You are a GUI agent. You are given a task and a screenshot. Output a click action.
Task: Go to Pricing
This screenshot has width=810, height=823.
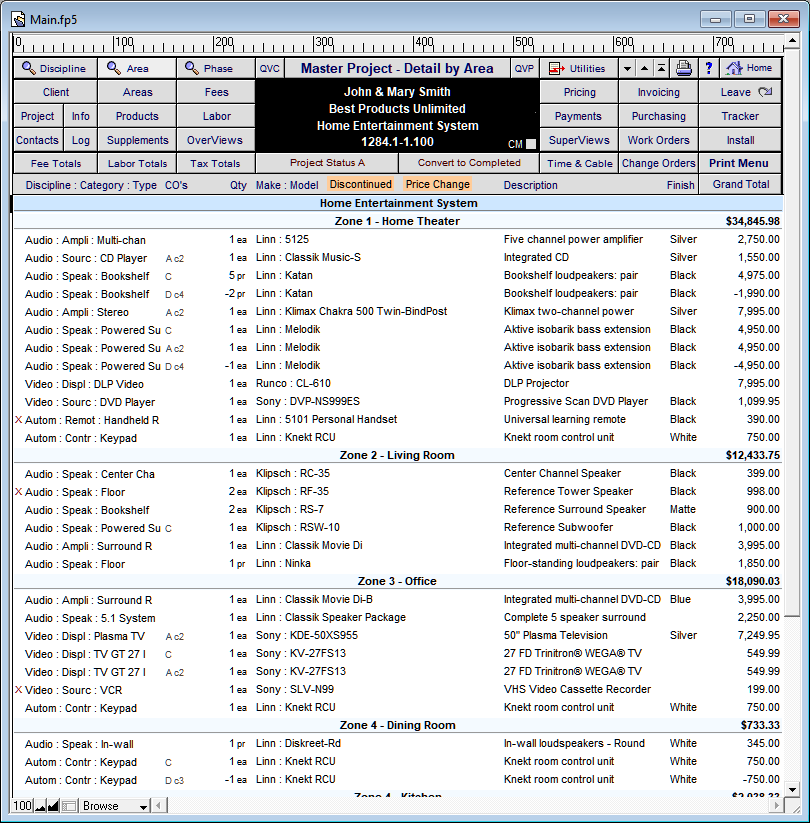pyautogui.click(x=580, y=92)
